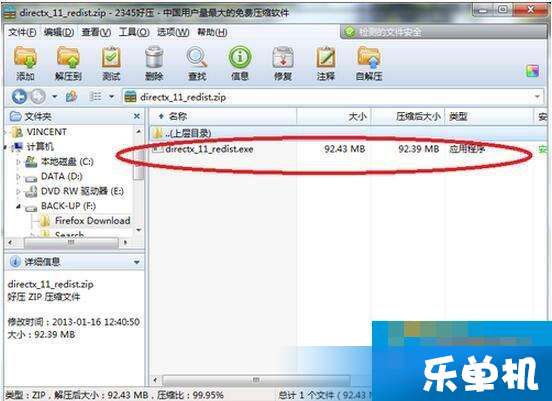Open the 工具(O) menu
This screenshot has width=552, height=401.
coord(134,32)
